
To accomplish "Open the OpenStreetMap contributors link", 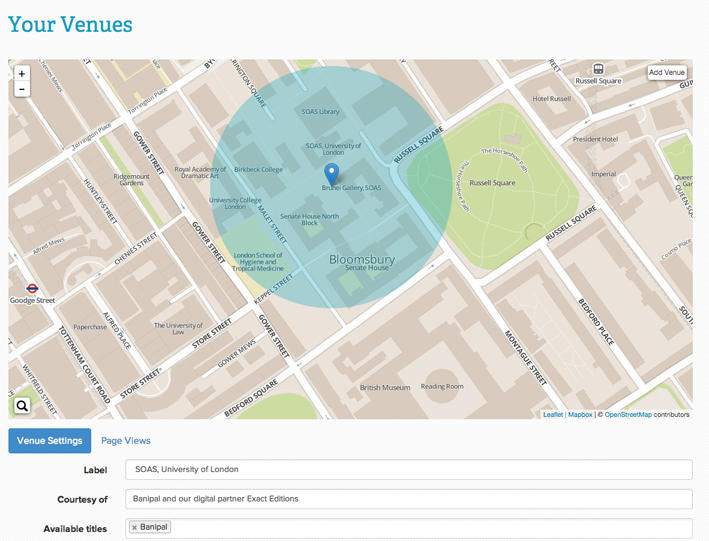I will [628, 414].
